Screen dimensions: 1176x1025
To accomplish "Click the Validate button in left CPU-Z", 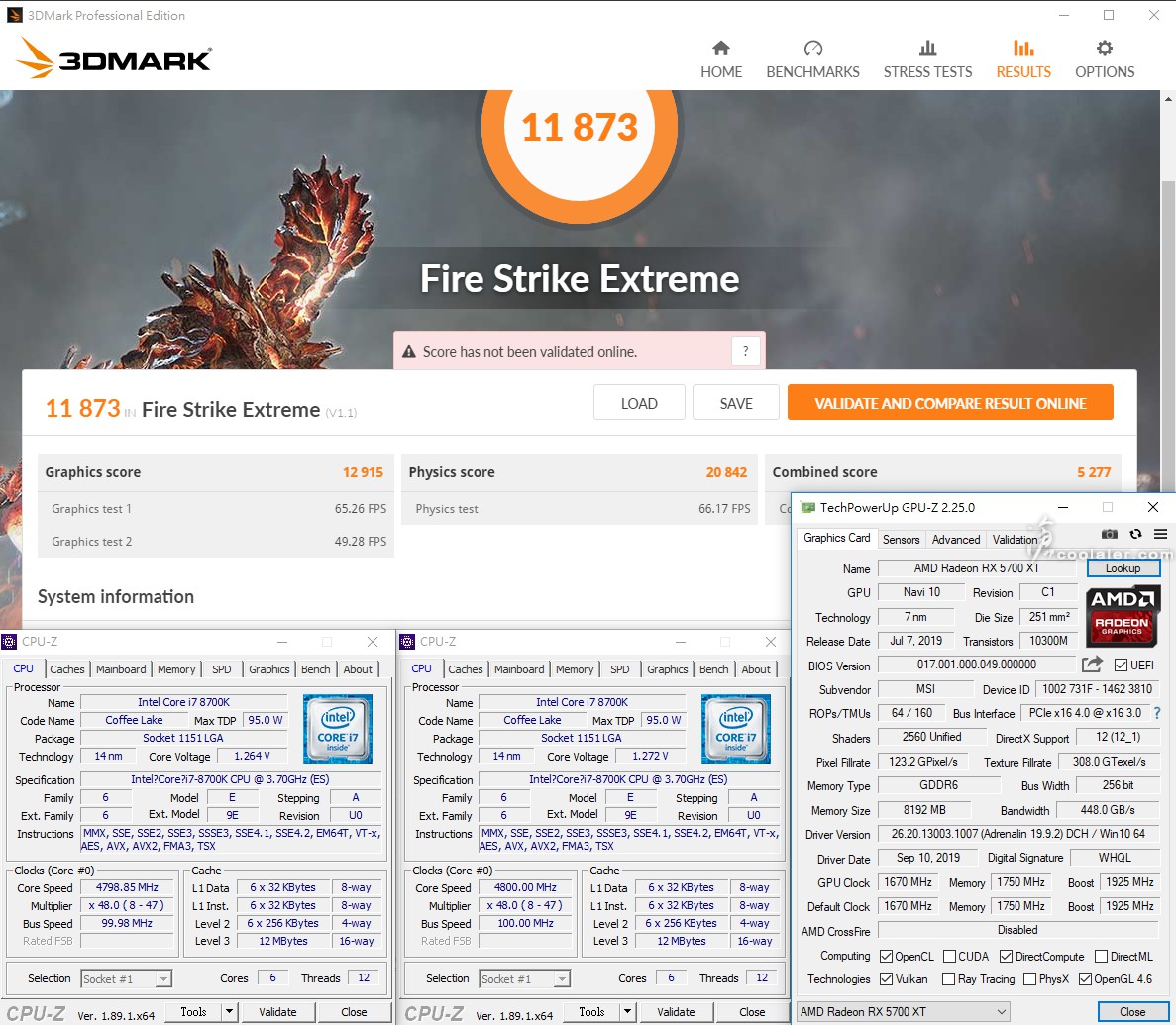I will pyautogui.click(x=277, y=1011).
